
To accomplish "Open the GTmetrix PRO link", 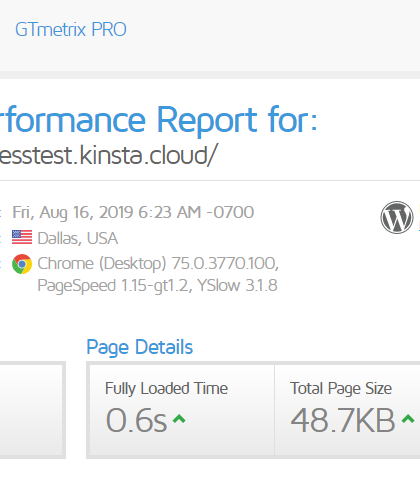I will tap(71, 30).
